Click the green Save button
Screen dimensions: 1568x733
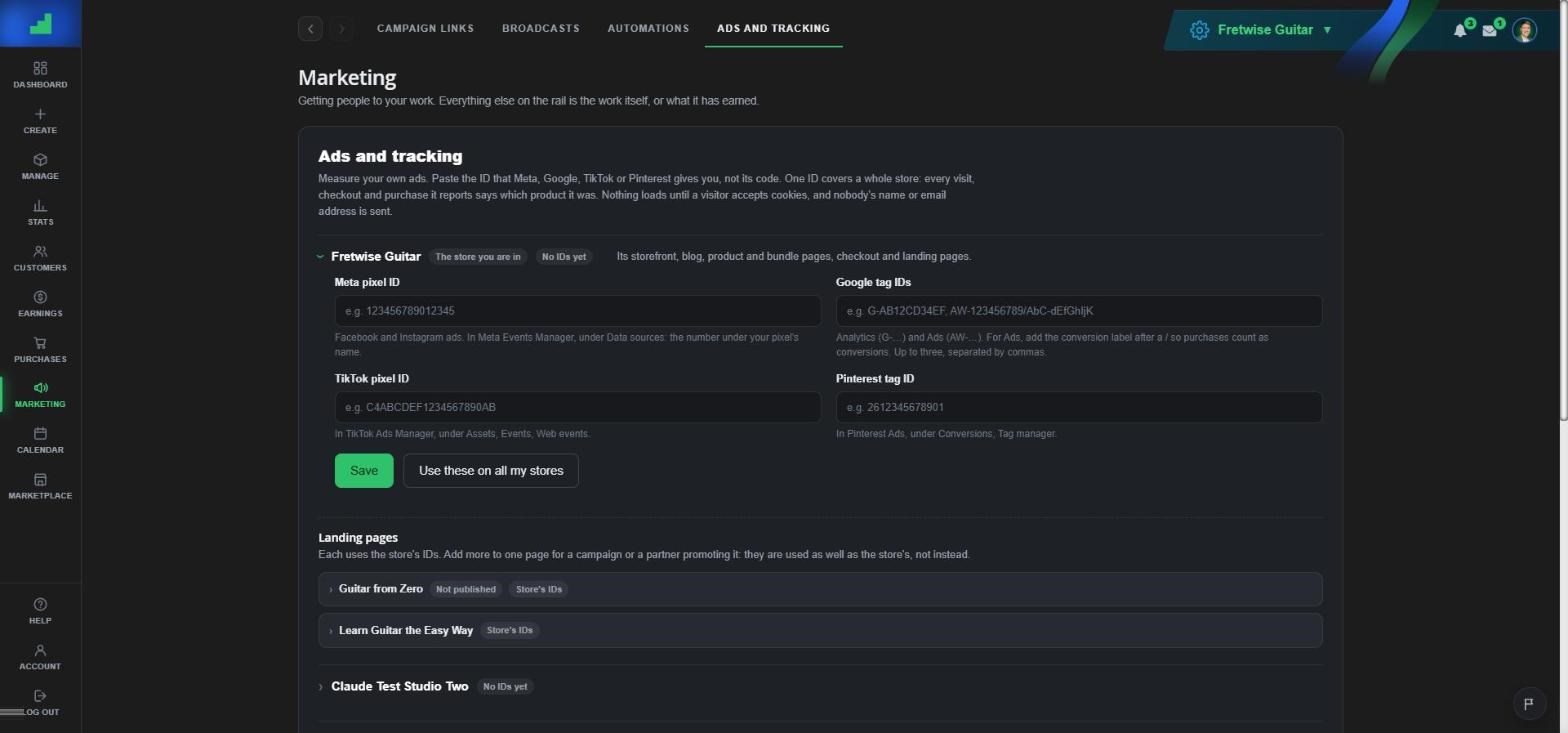click(364, 471)
